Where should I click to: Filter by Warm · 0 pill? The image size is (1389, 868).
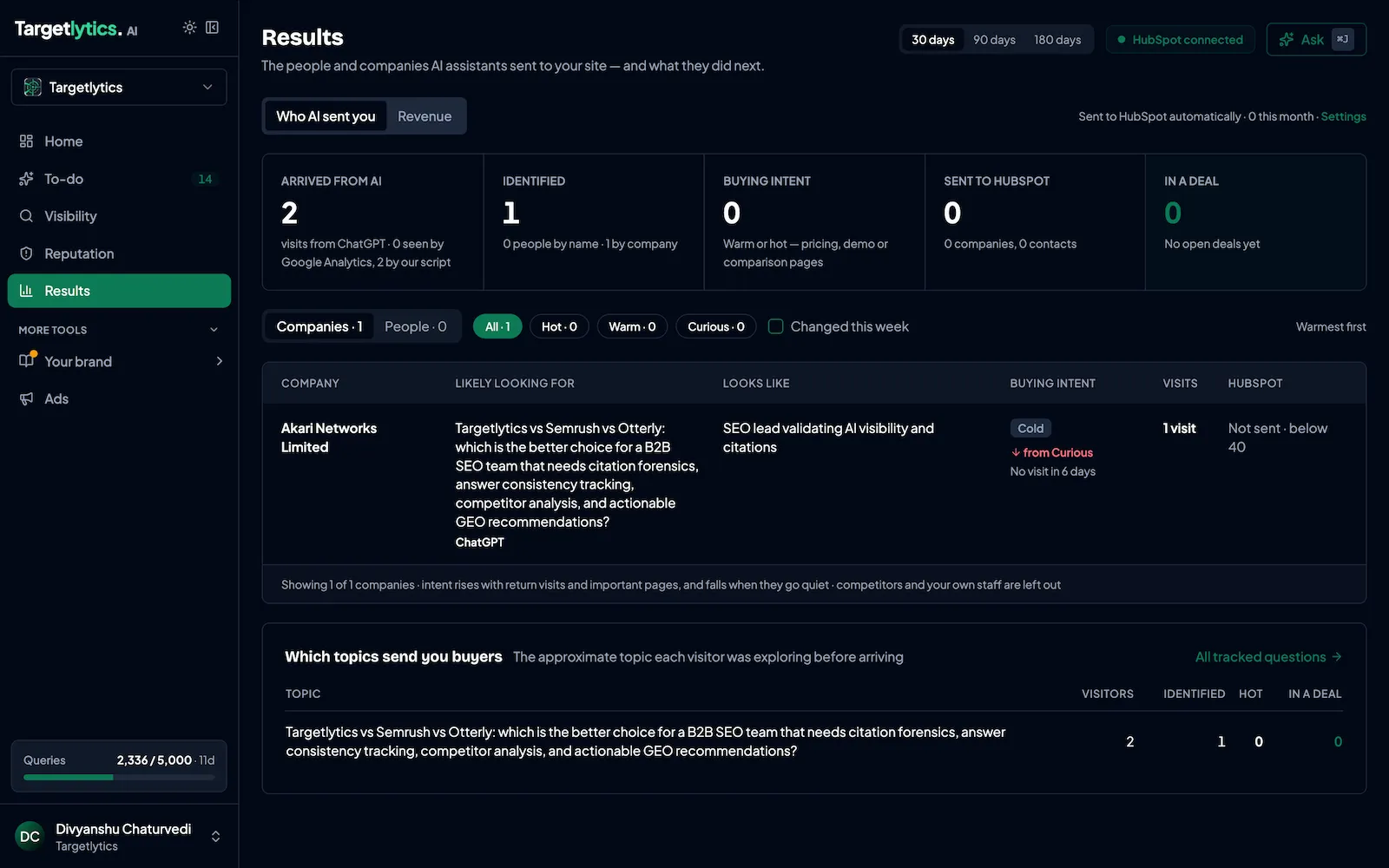(632, 326)
